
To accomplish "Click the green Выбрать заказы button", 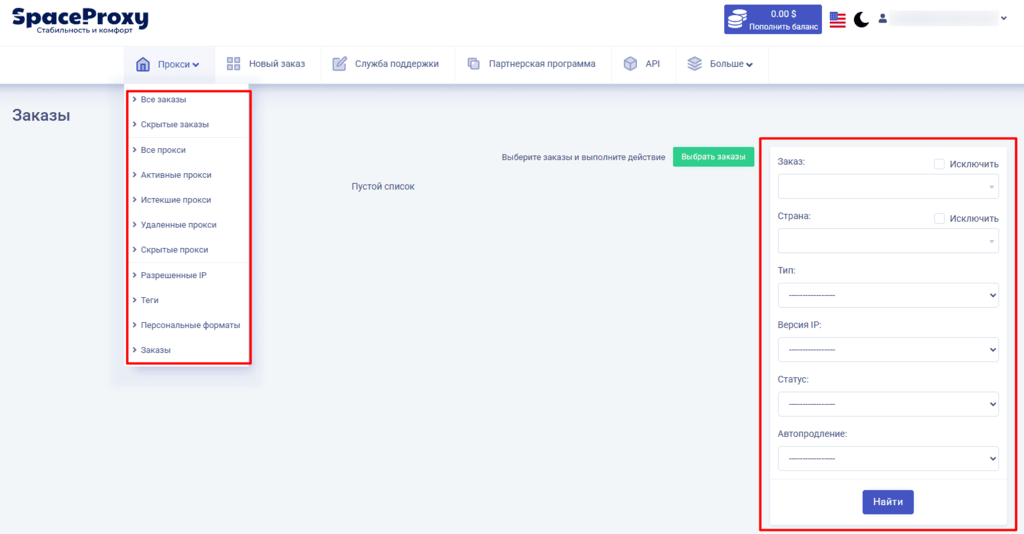I will [x=713, y=157].
